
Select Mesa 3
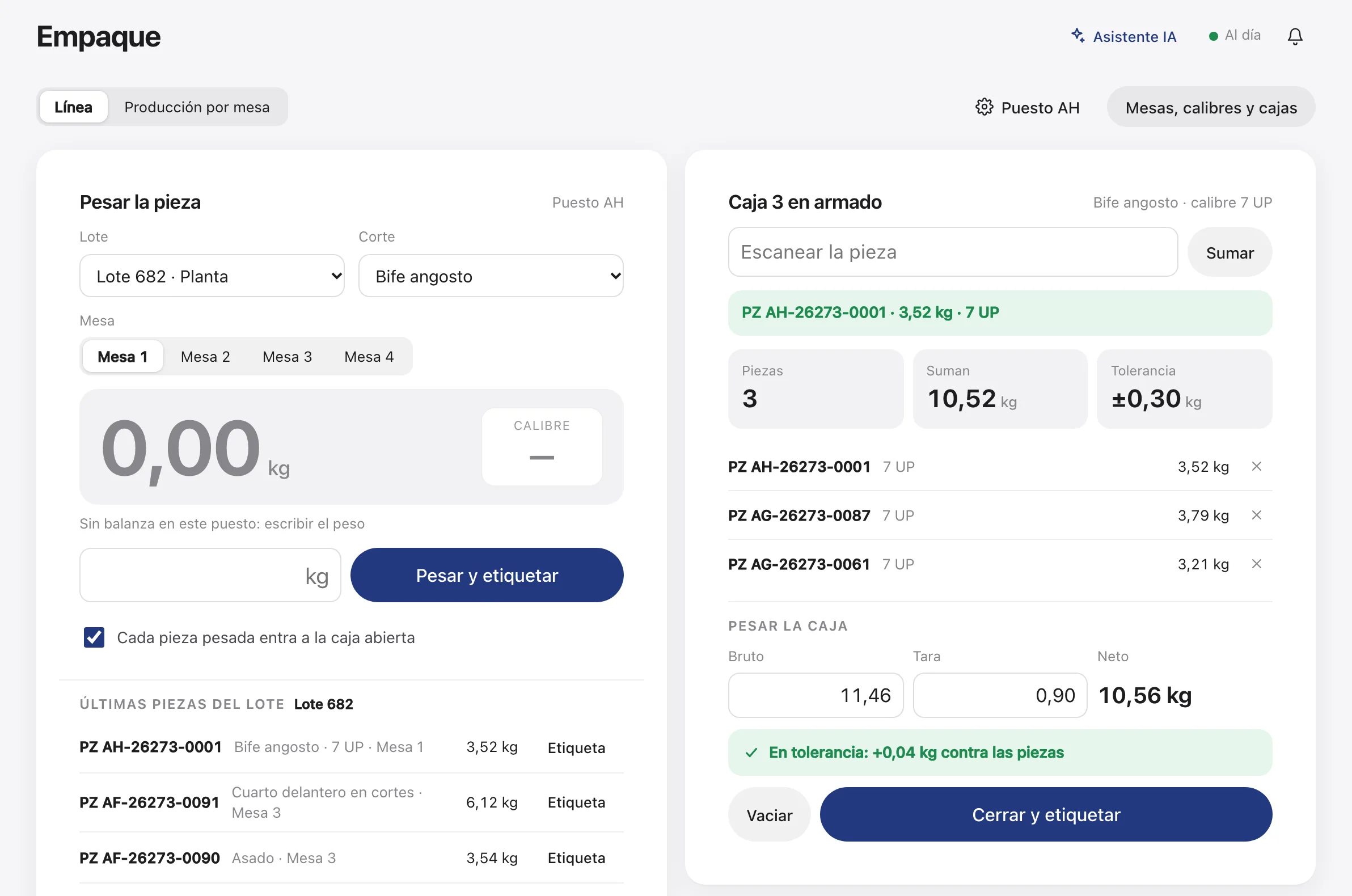[287, 357]
